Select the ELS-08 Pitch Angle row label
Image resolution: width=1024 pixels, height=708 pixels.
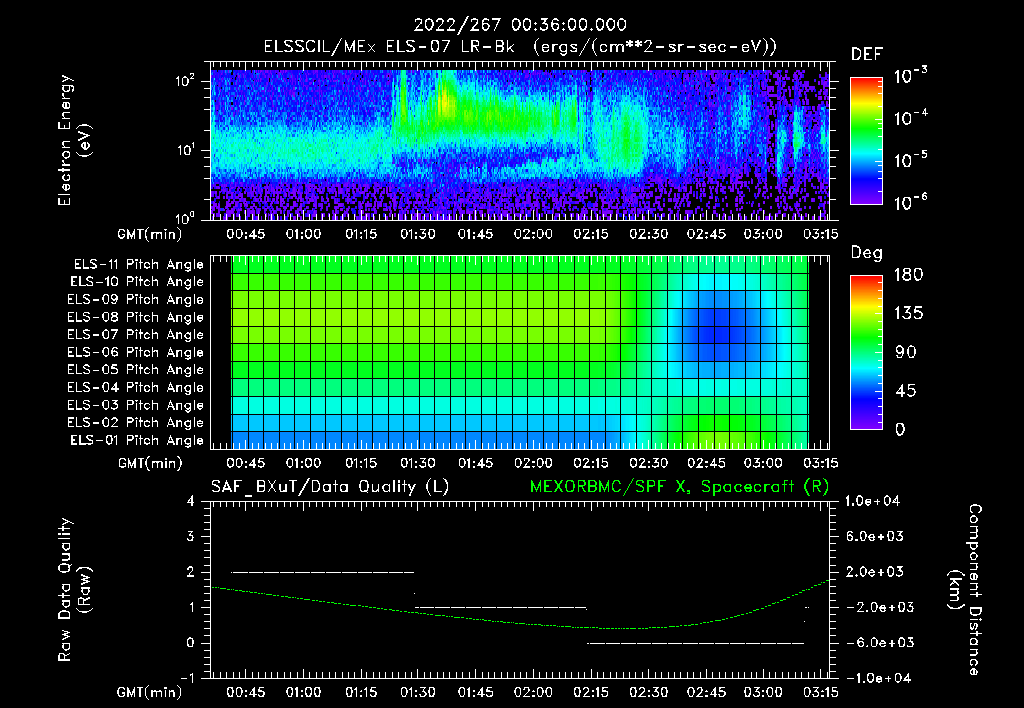[136, 317]
